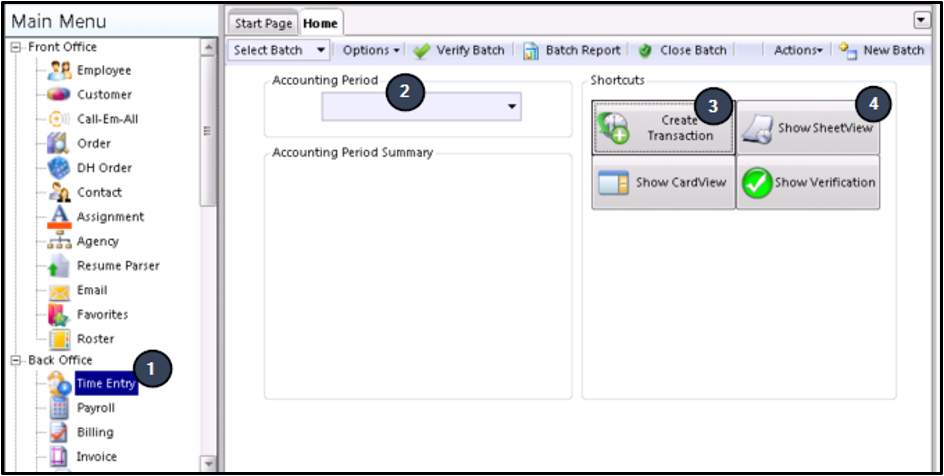Click the Customer icon in Main Menu
This screenshot has width=944, height=476.
tap(59, 94)
